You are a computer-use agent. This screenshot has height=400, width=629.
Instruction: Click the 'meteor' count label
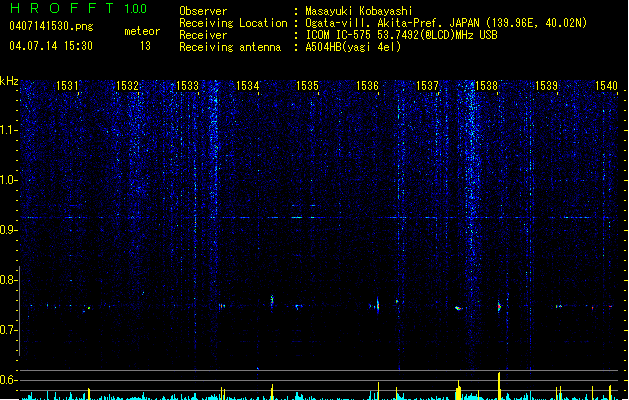(x=142, y=31)
